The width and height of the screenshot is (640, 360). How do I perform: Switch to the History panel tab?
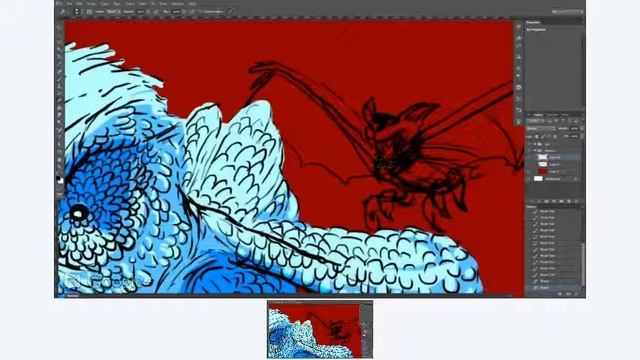coord(531,207)
